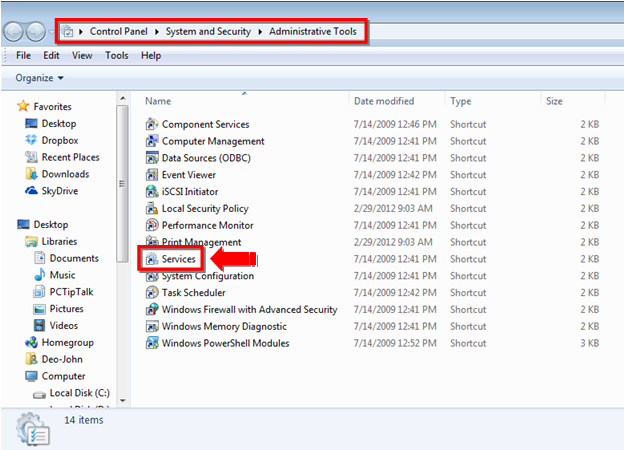Screen dimensions: 624x450
Task: Click the Homegroup icon
Action: click(x=31, y=342)
